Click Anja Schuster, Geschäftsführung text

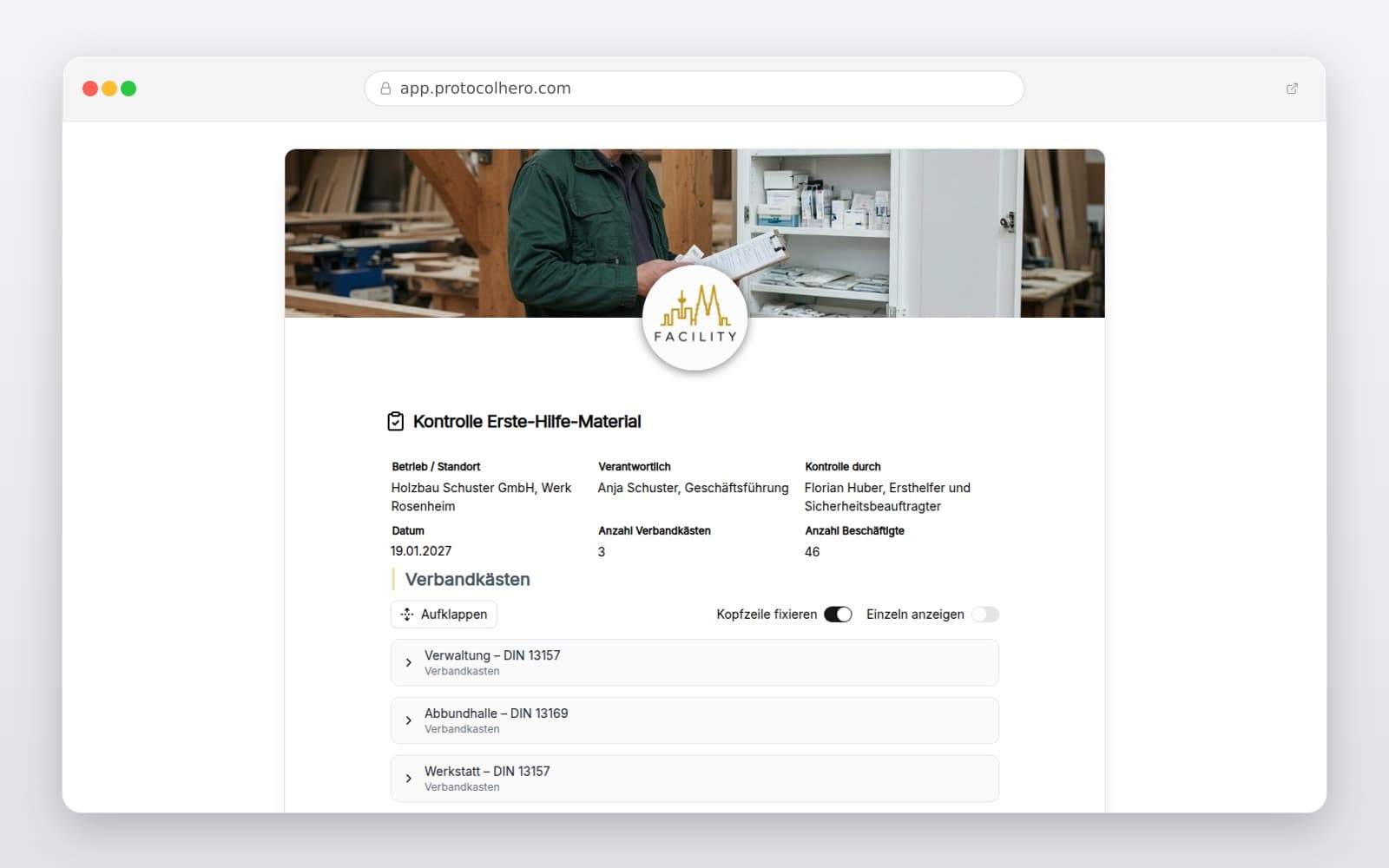[693, 488]
